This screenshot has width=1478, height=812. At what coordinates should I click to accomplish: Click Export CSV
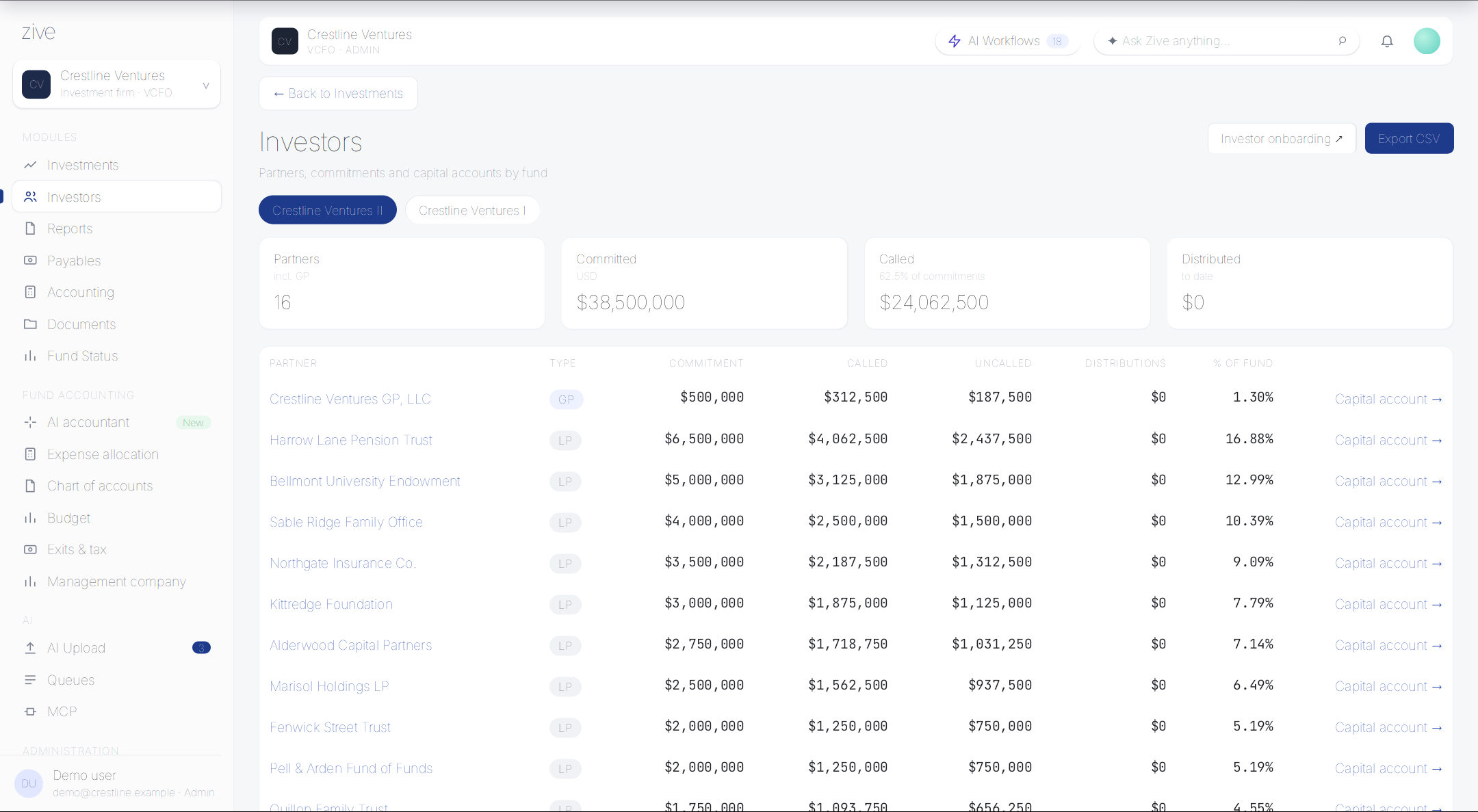1409,138
